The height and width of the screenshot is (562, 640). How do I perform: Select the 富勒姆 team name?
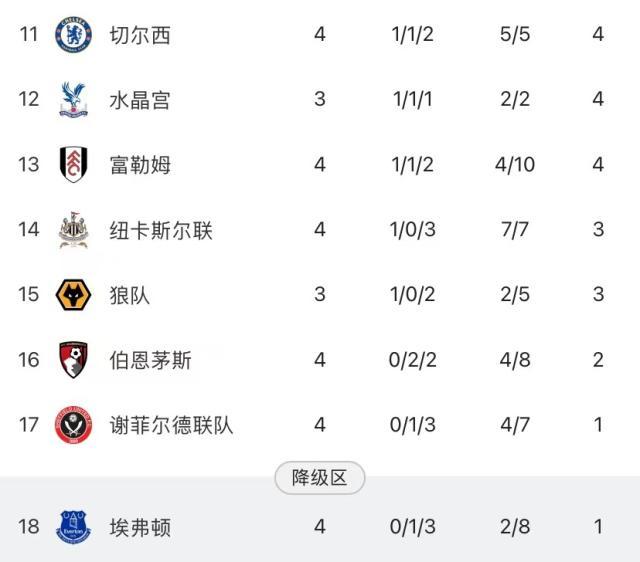(x=140, y=165)
